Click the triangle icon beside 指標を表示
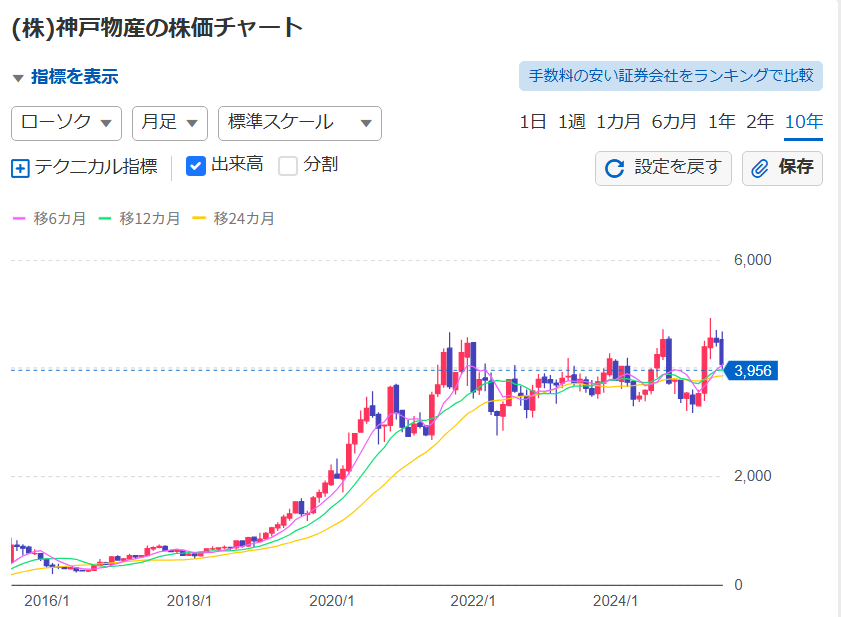The width and height of the screenshot is (841, 617). point(18,78)
